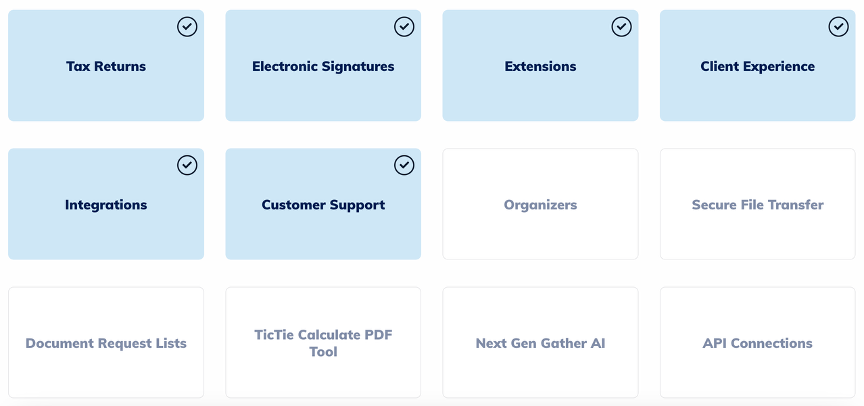Click the checkmark icon on Integrations card
The image size is (864, 406).
pos(187,165)
